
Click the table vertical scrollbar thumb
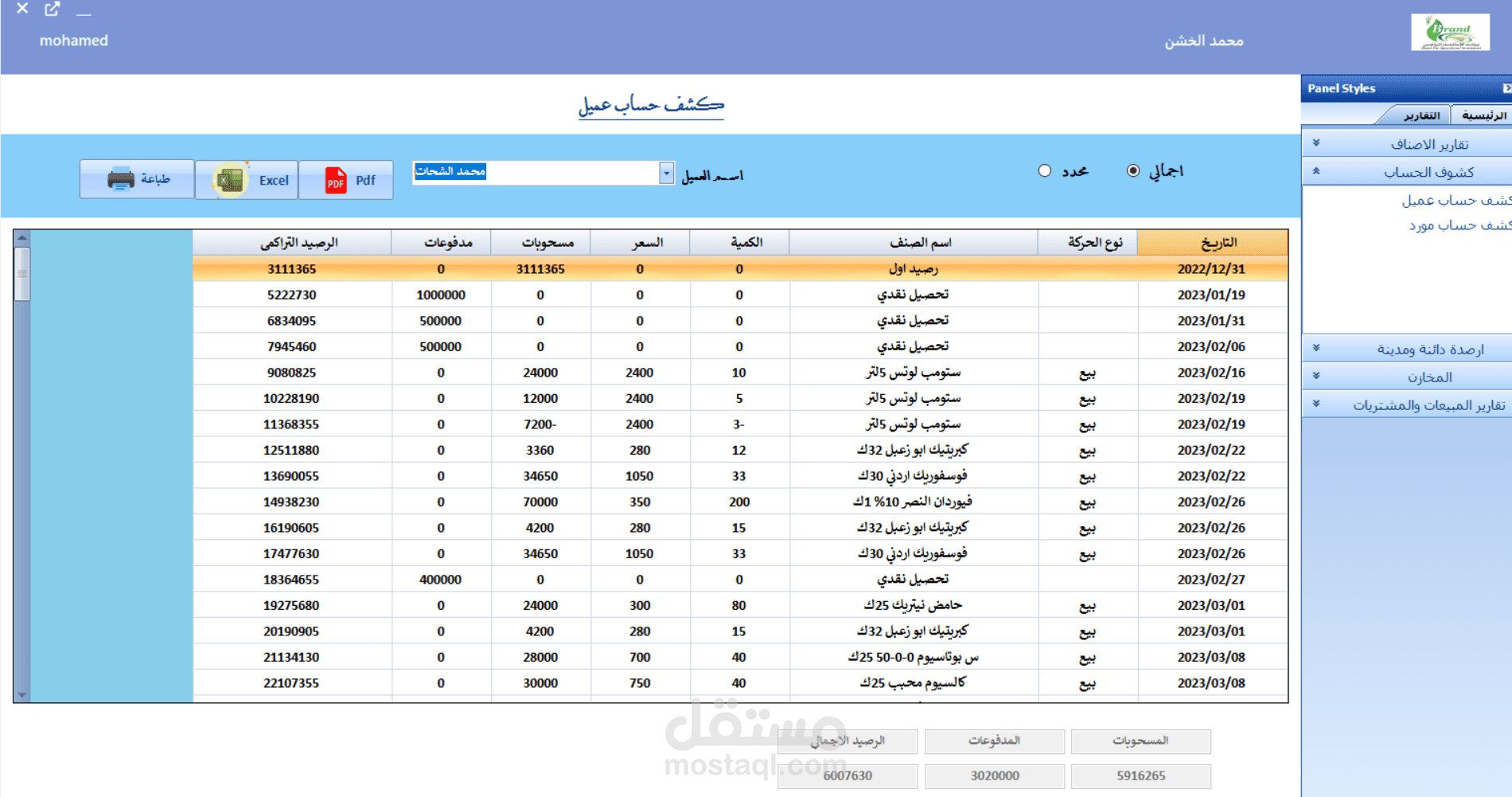(x=22, y=274)
